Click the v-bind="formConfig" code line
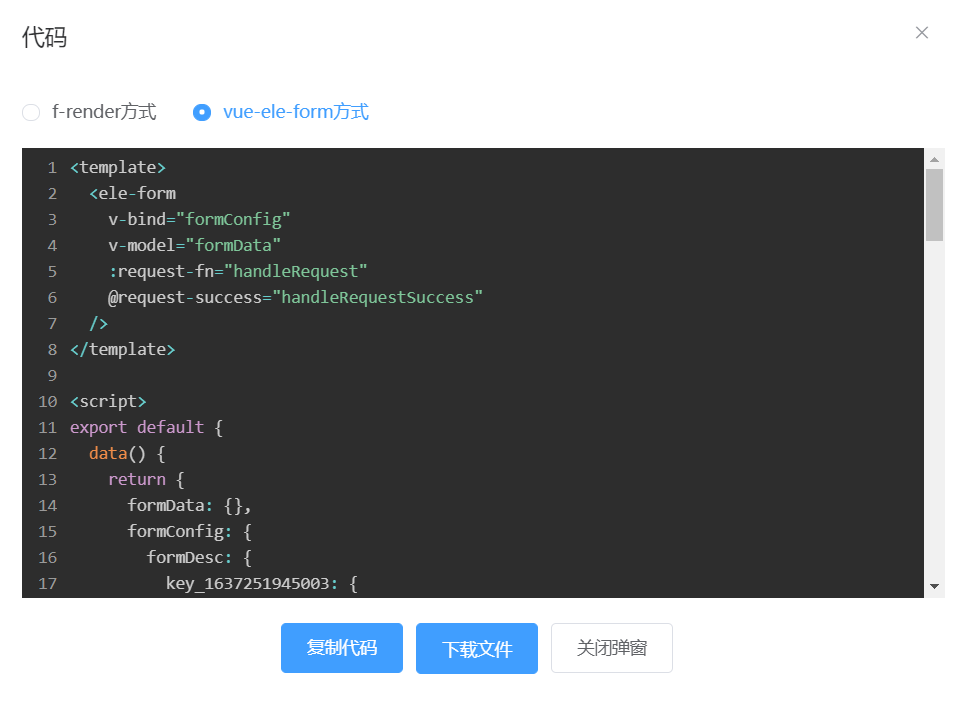The height and width of the screenshot is (710, 954). coord(199,220)
